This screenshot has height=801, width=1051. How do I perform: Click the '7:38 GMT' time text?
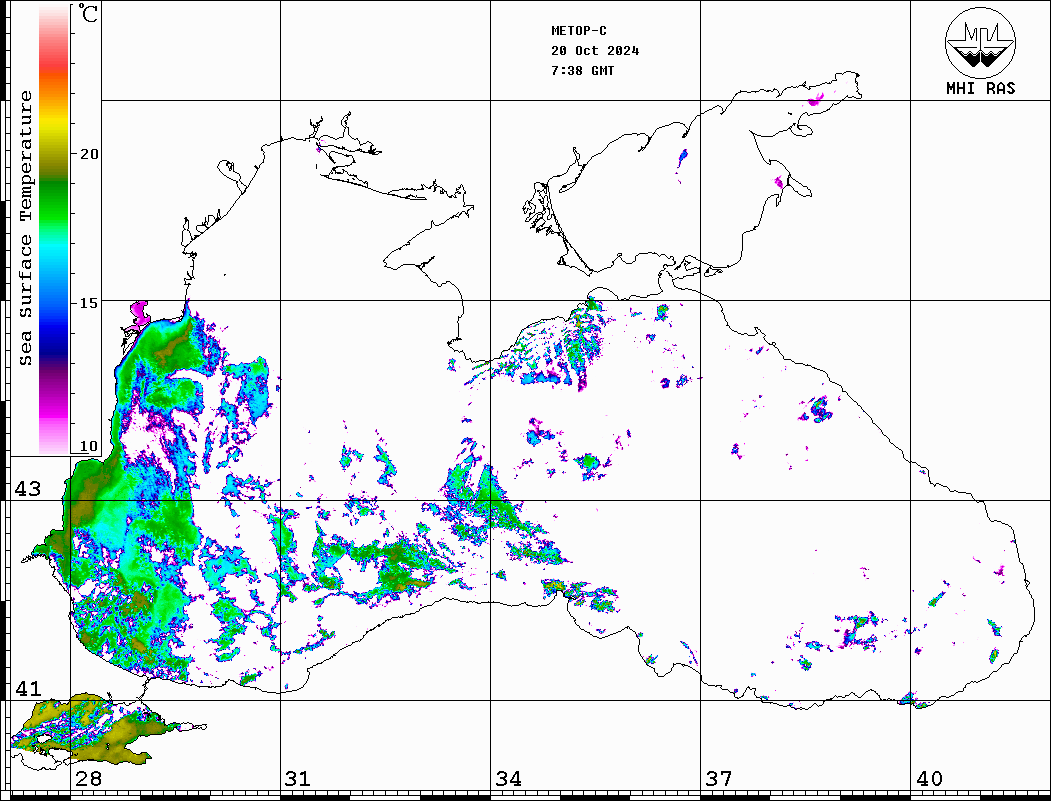pyautogui.click(x=583, y=70)
